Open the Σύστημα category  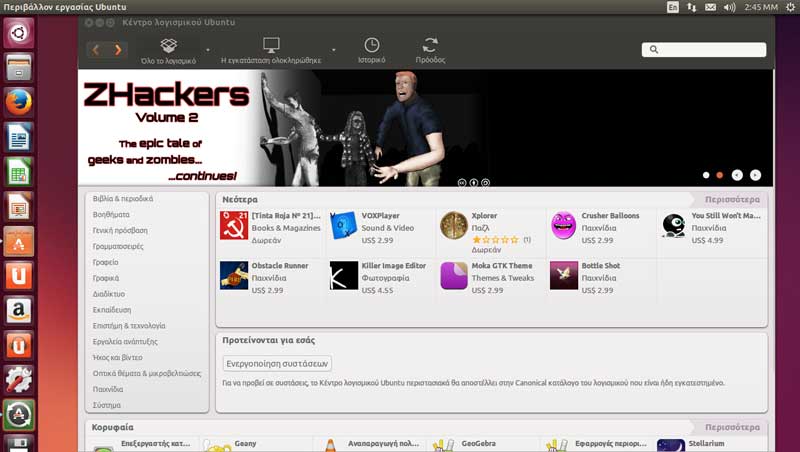click(107, 405)
